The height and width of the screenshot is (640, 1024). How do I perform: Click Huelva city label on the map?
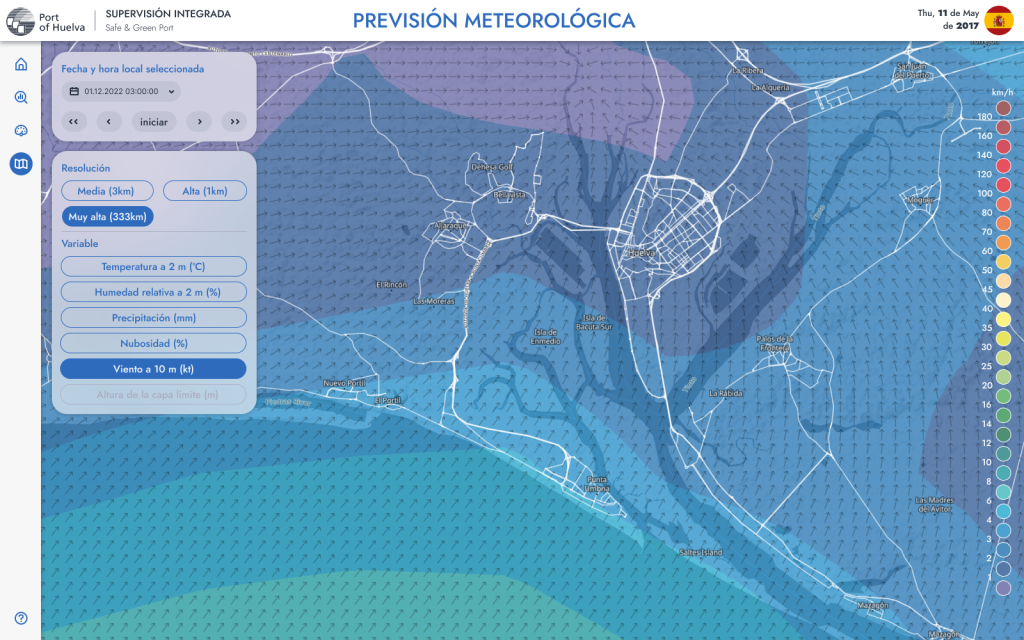(x=639, y=253)
